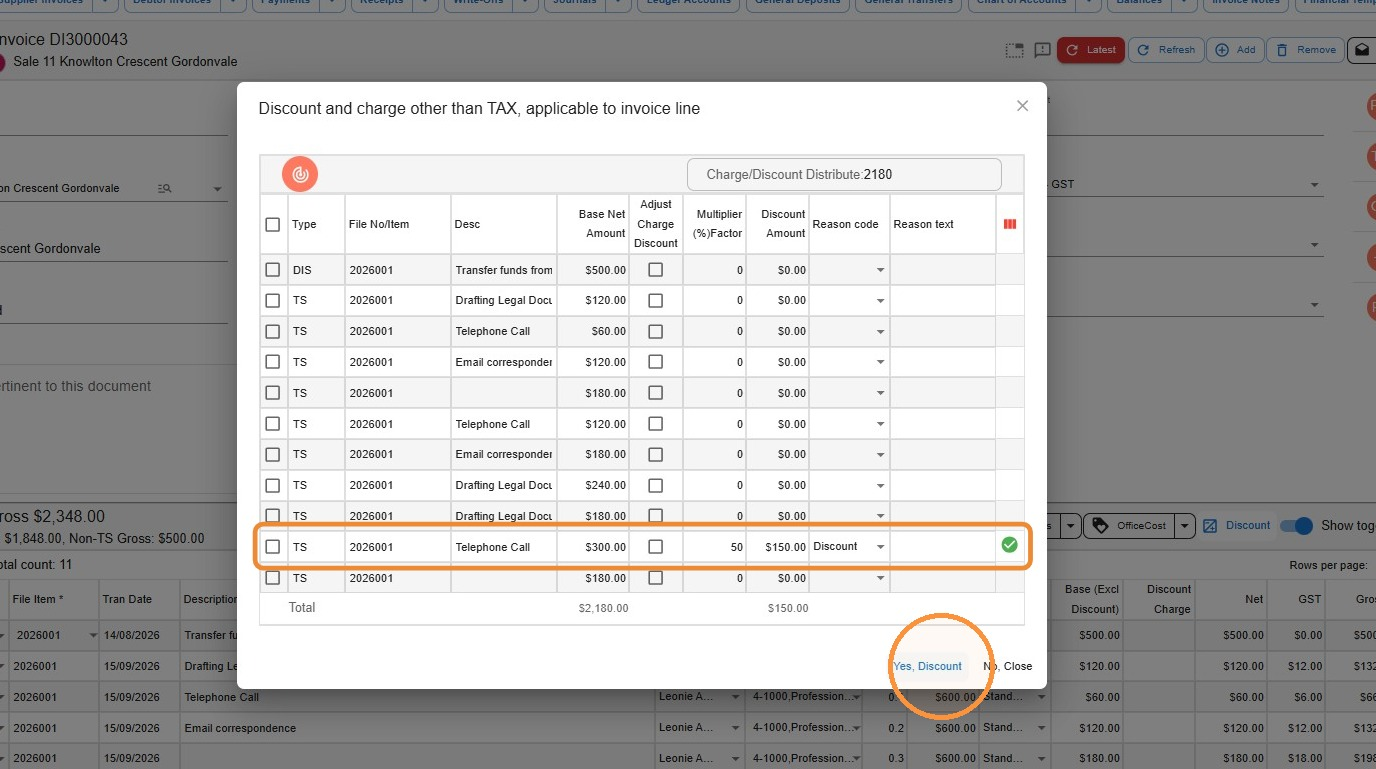Dismiss with No, Close
The width and height of the screenshot is (1376, 769).
[x=1007, y=666]
